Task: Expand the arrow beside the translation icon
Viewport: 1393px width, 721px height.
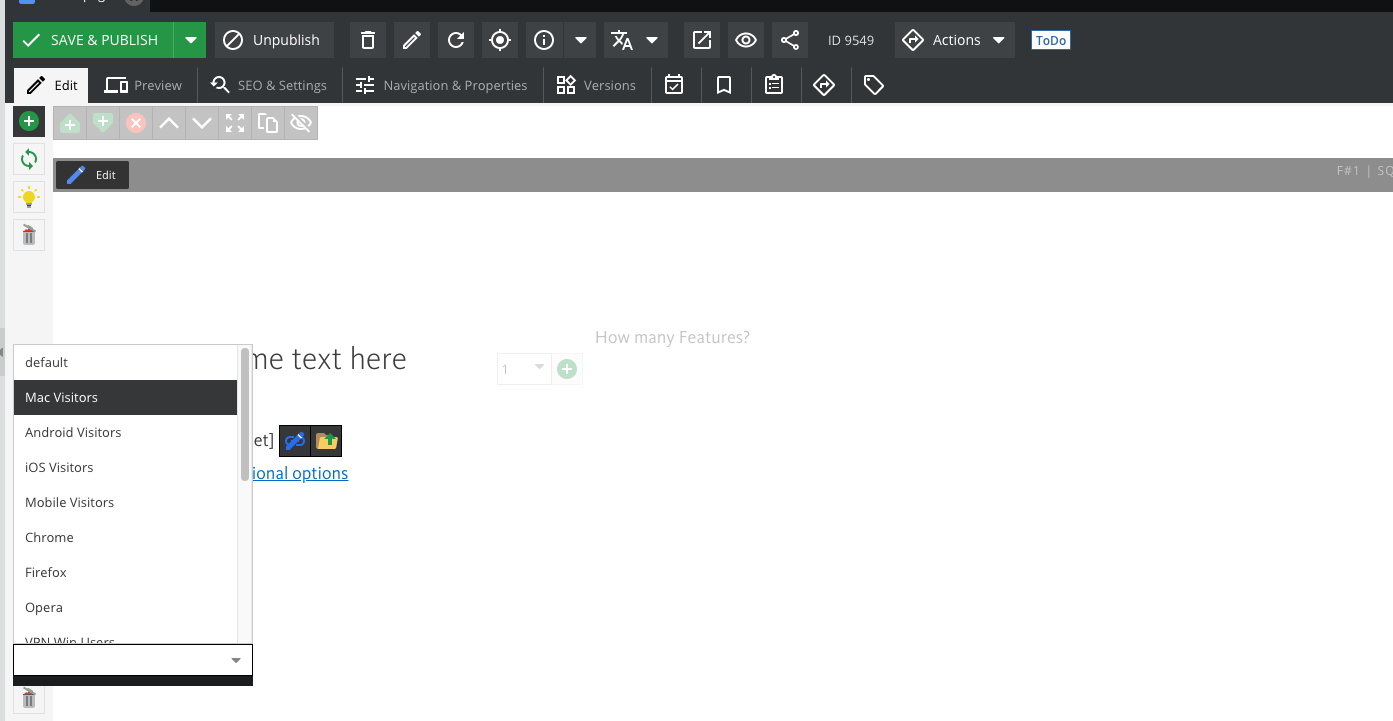Action: (652, 40)
